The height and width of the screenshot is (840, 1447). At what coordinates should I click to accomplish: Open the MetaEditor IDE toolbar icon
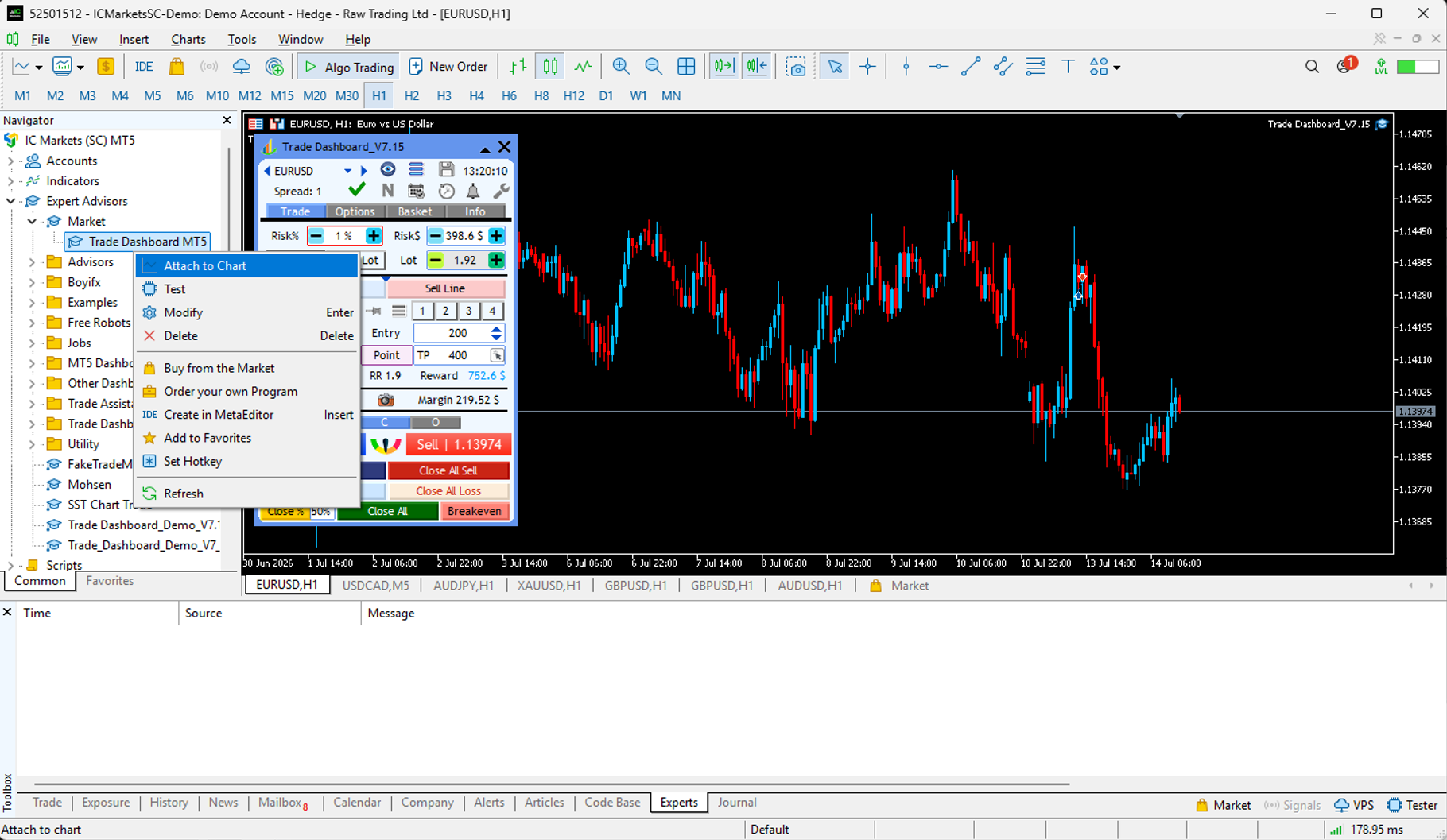(x=144, y=67)
